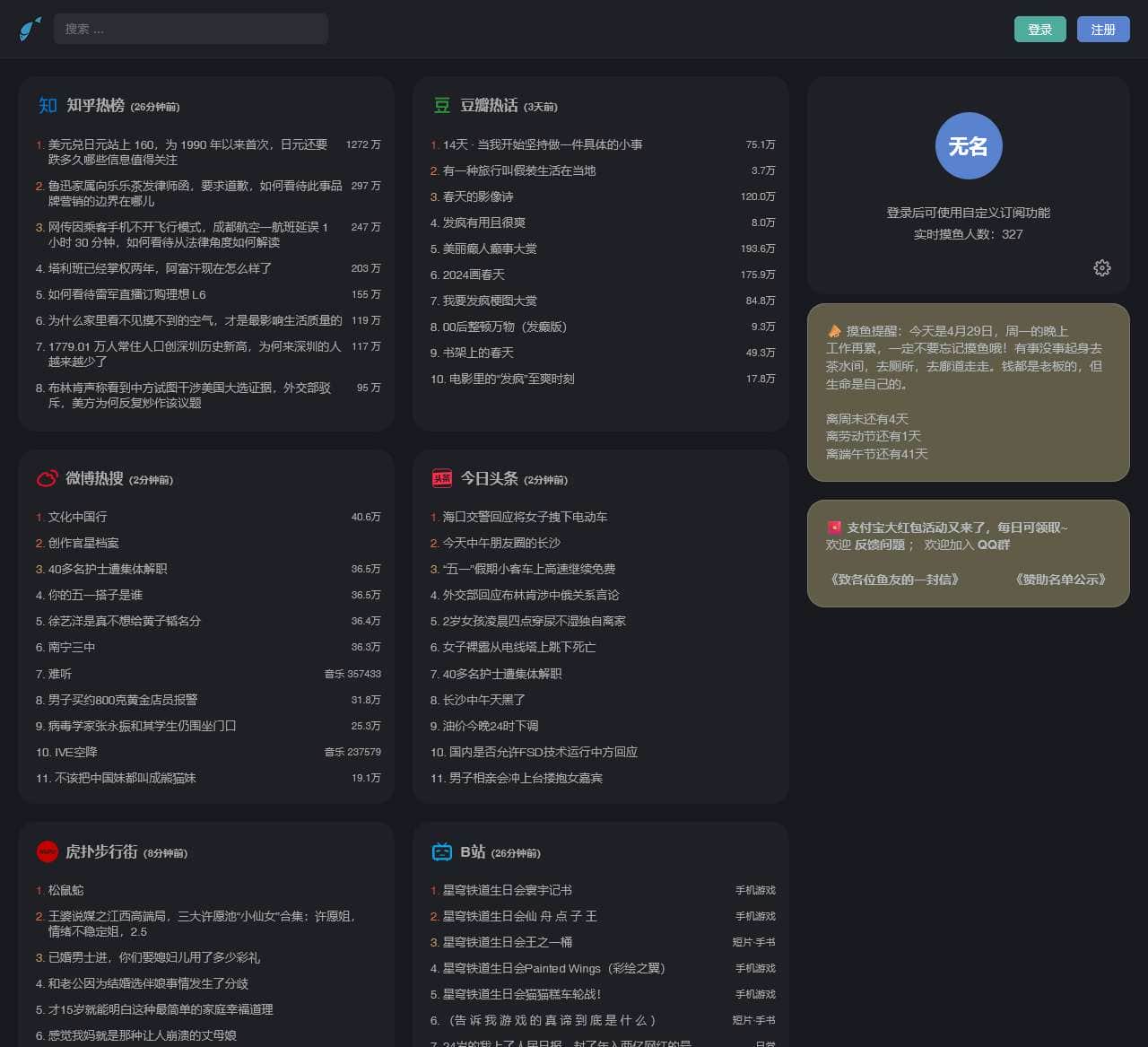Click the red envelope icon beside 支付宝大红包
The height and width of the screenshot is (1047, 1148).
coord(834,528)
